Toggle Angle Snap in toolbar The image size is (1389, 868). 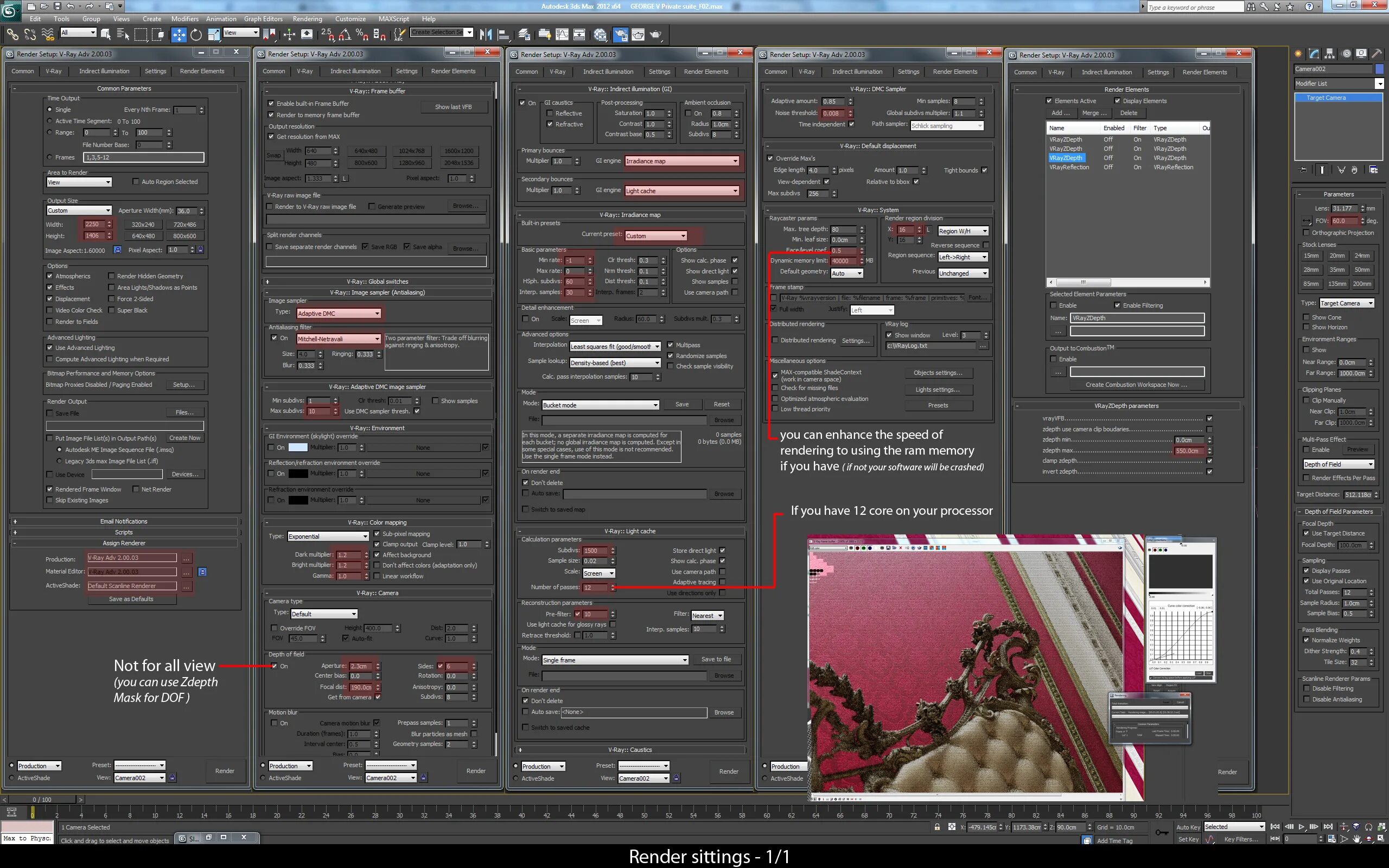coord(345,35)
